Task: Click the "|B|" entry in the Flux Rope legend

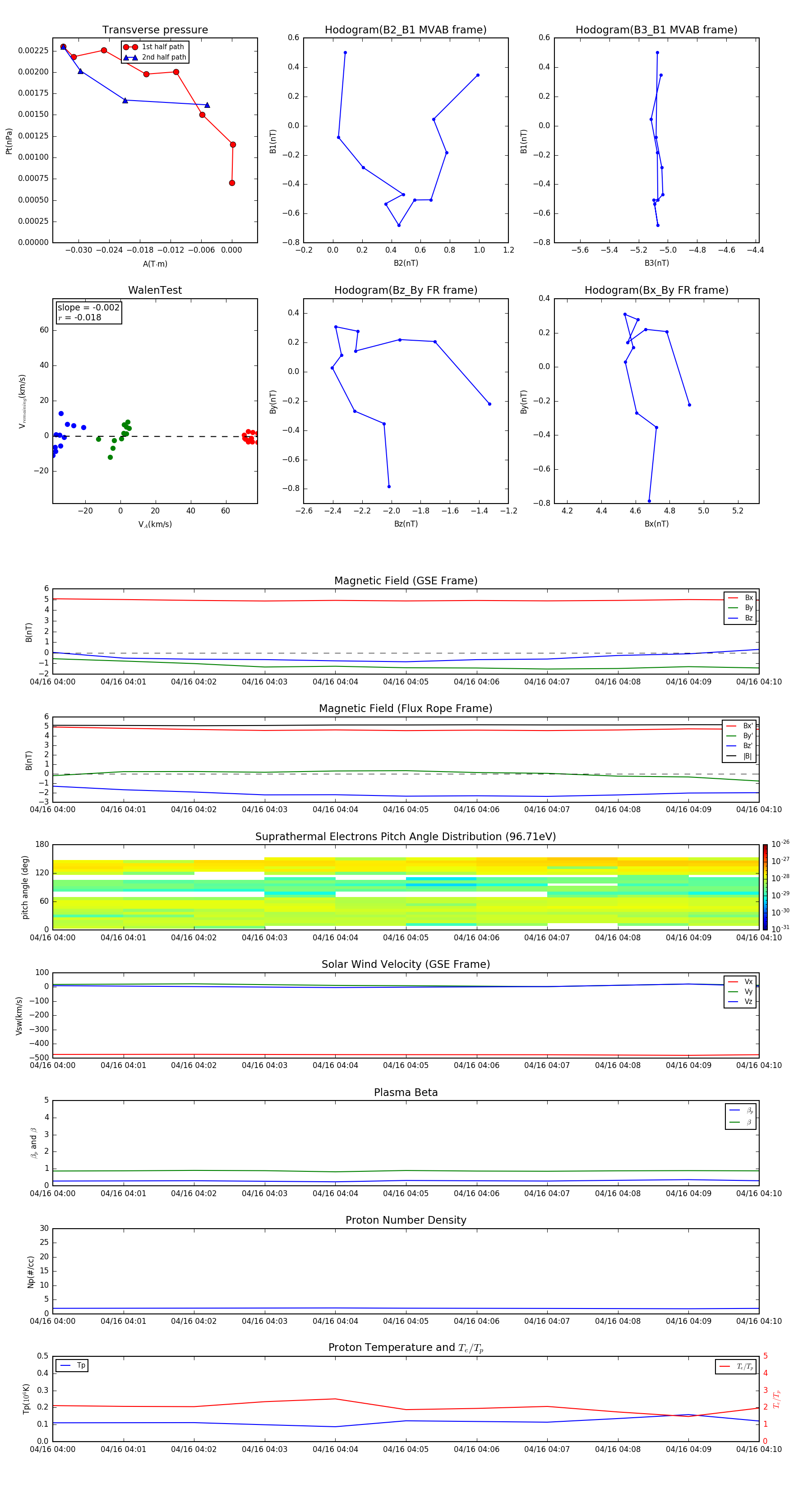Action: [x=740, y=757]
